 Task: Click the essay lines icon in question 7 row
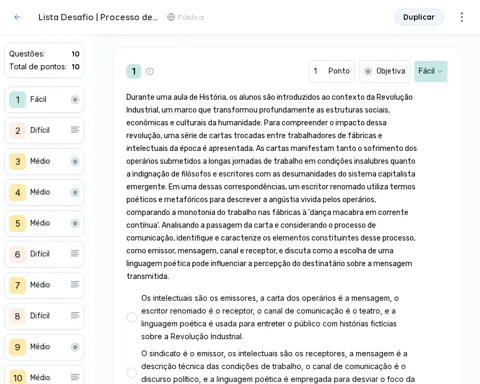point(75,284)
